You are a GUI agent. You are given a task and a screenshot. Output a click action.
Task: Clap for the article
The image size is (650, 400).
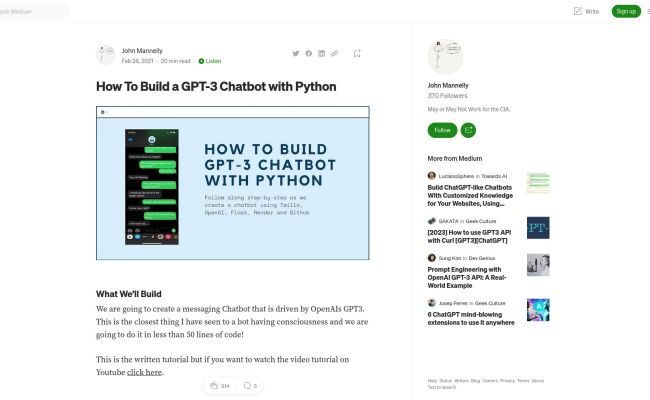pos(213,386)
